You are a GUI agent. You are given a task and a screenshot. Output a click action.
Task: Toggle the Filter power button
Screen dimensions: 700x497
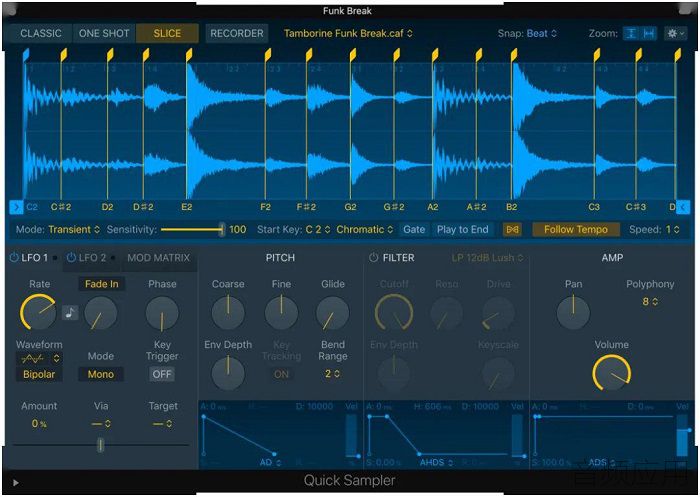(374, 258)
